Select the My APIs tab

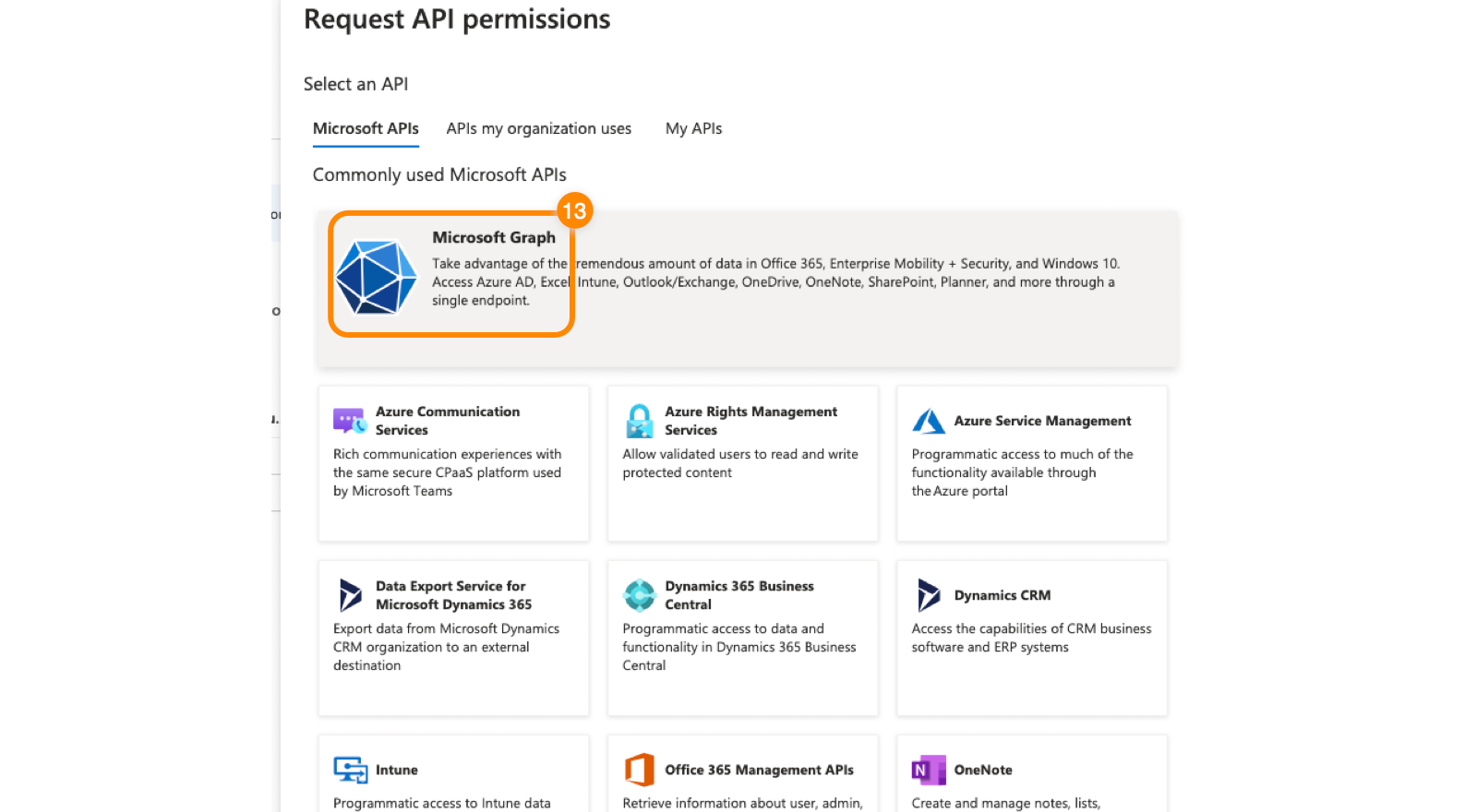(694, 128)
